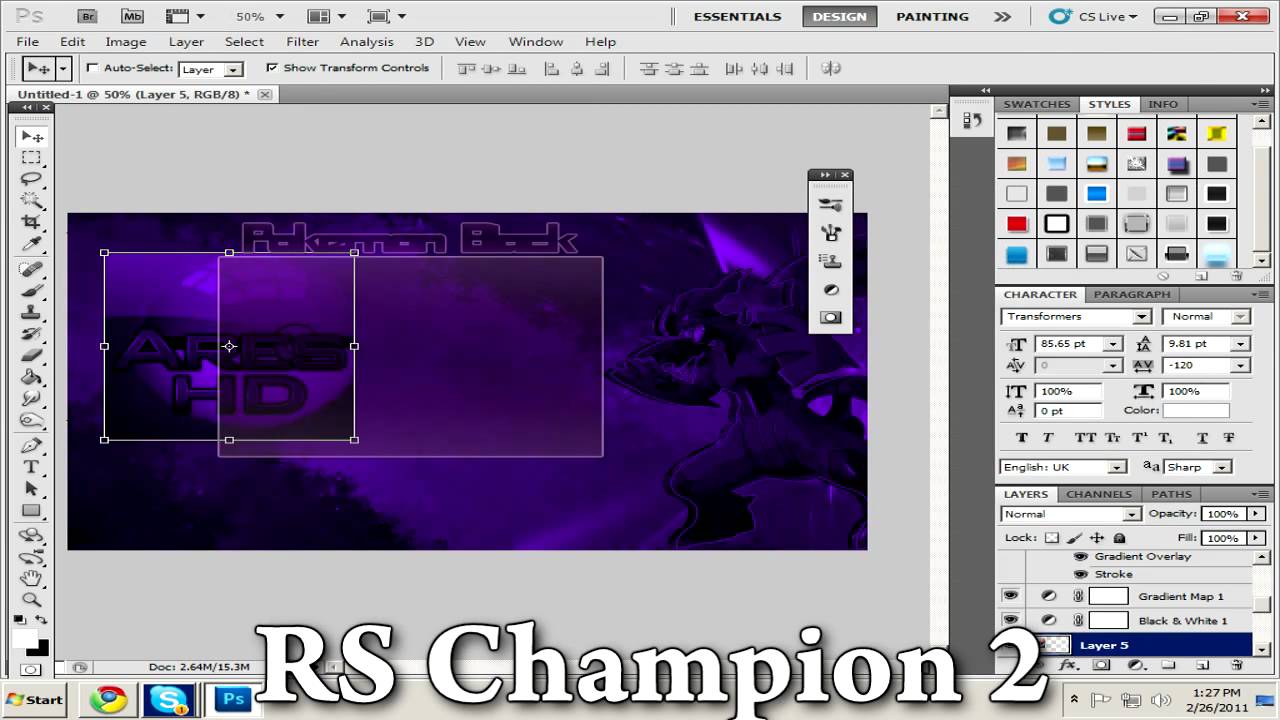Screen dimensions: 1280x720
Task: Apply Underline text style in Character panel
Action: pyautogui.click(x=1202, y=438)
